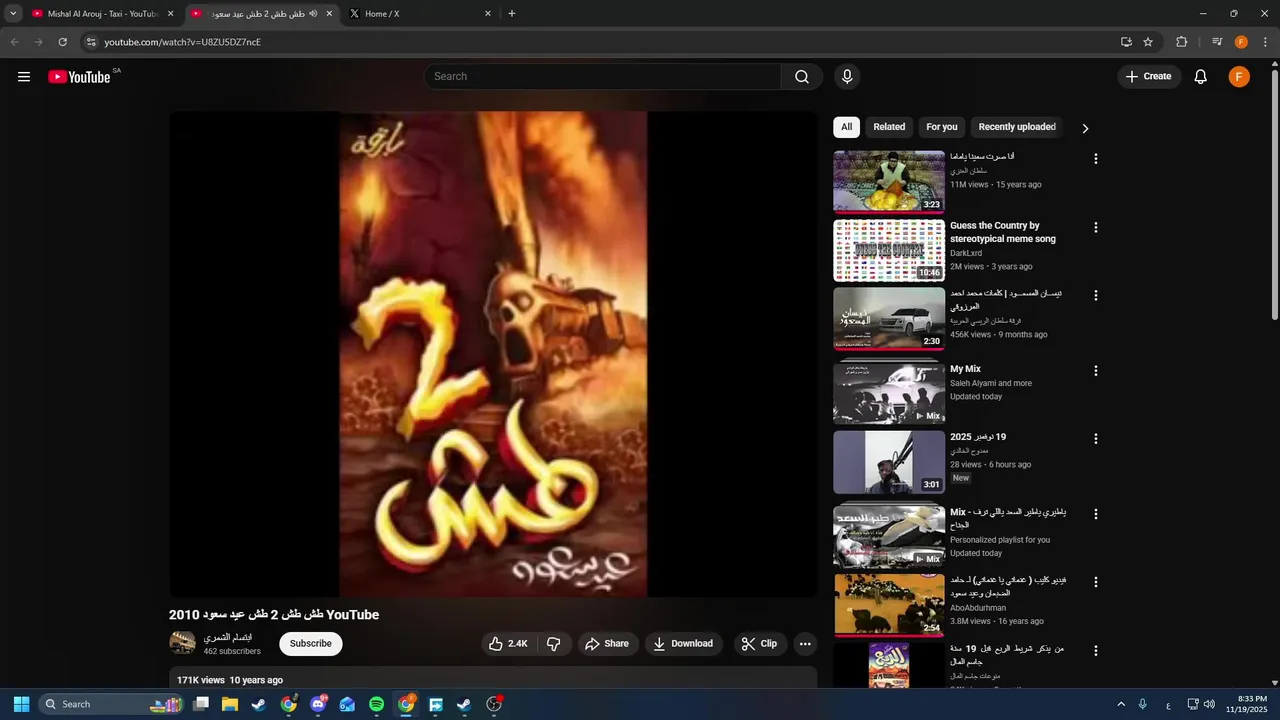Open Chrome extensions puzzle icon

tap(1182, 42)
